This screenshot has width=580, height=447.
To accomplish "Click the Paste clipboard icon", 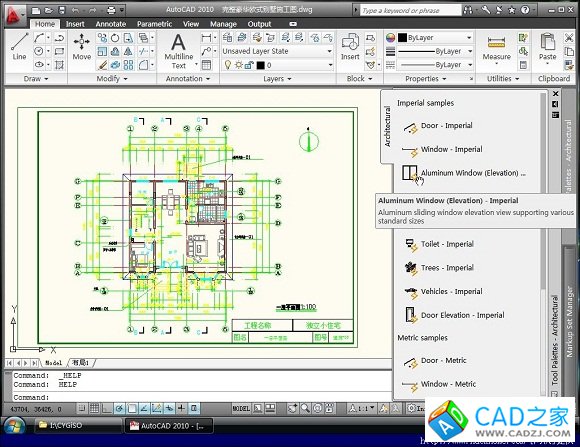I will click(547, 48).
